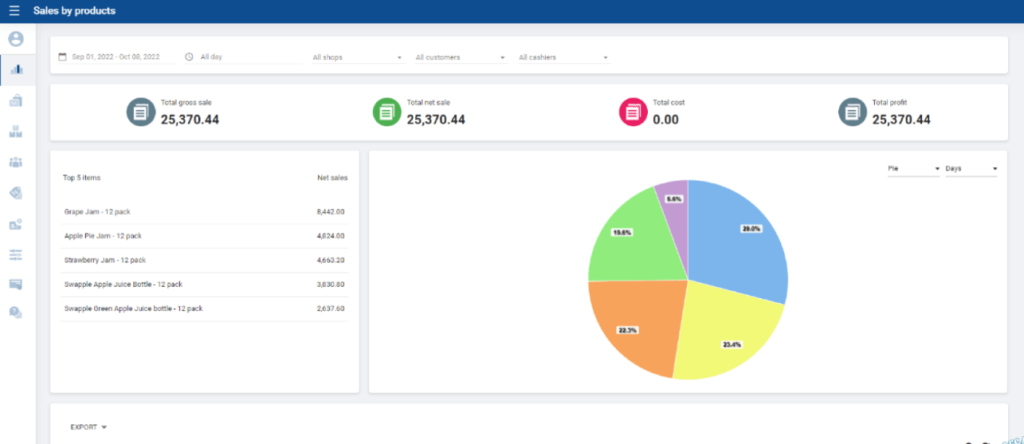Open the price tag sidebar icon

15,193
